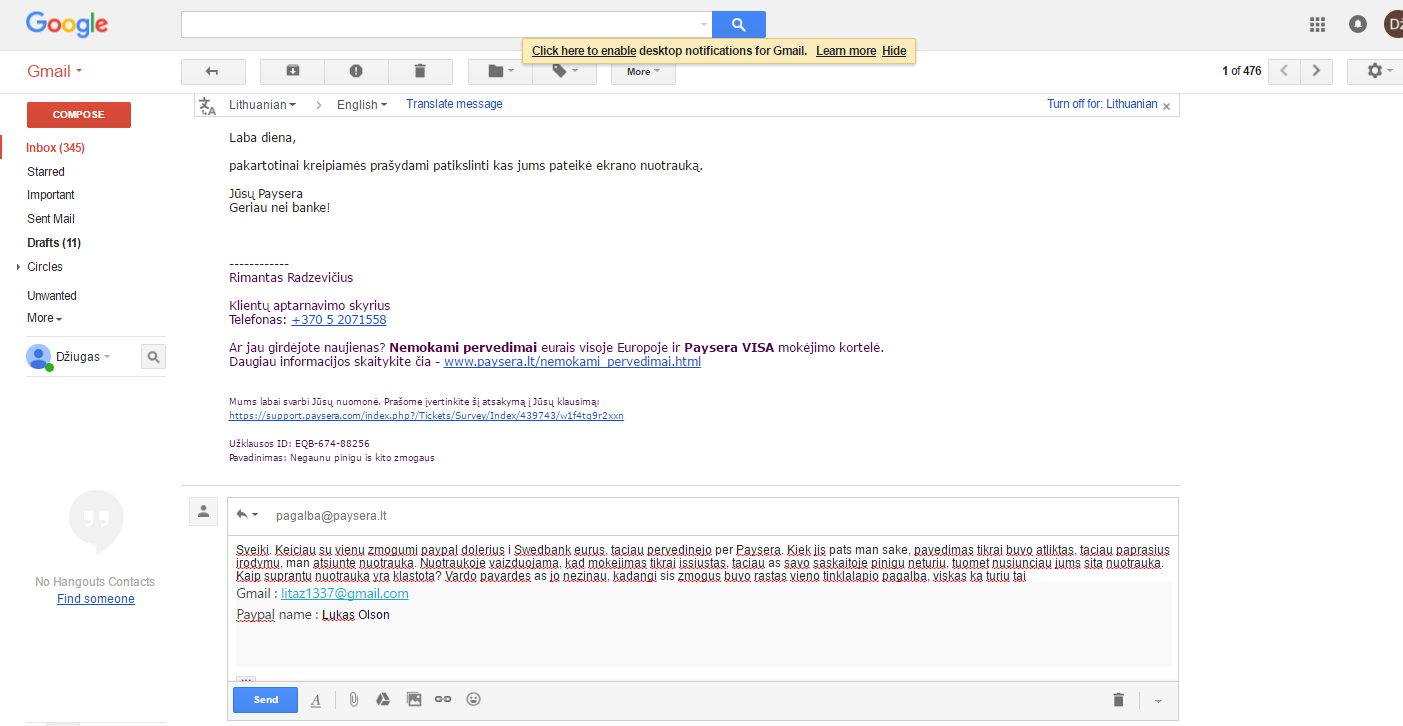This screenshot has height=726, width=1403.
Task: Enable desktop notifications link
Action: click(x=584, y=51)
